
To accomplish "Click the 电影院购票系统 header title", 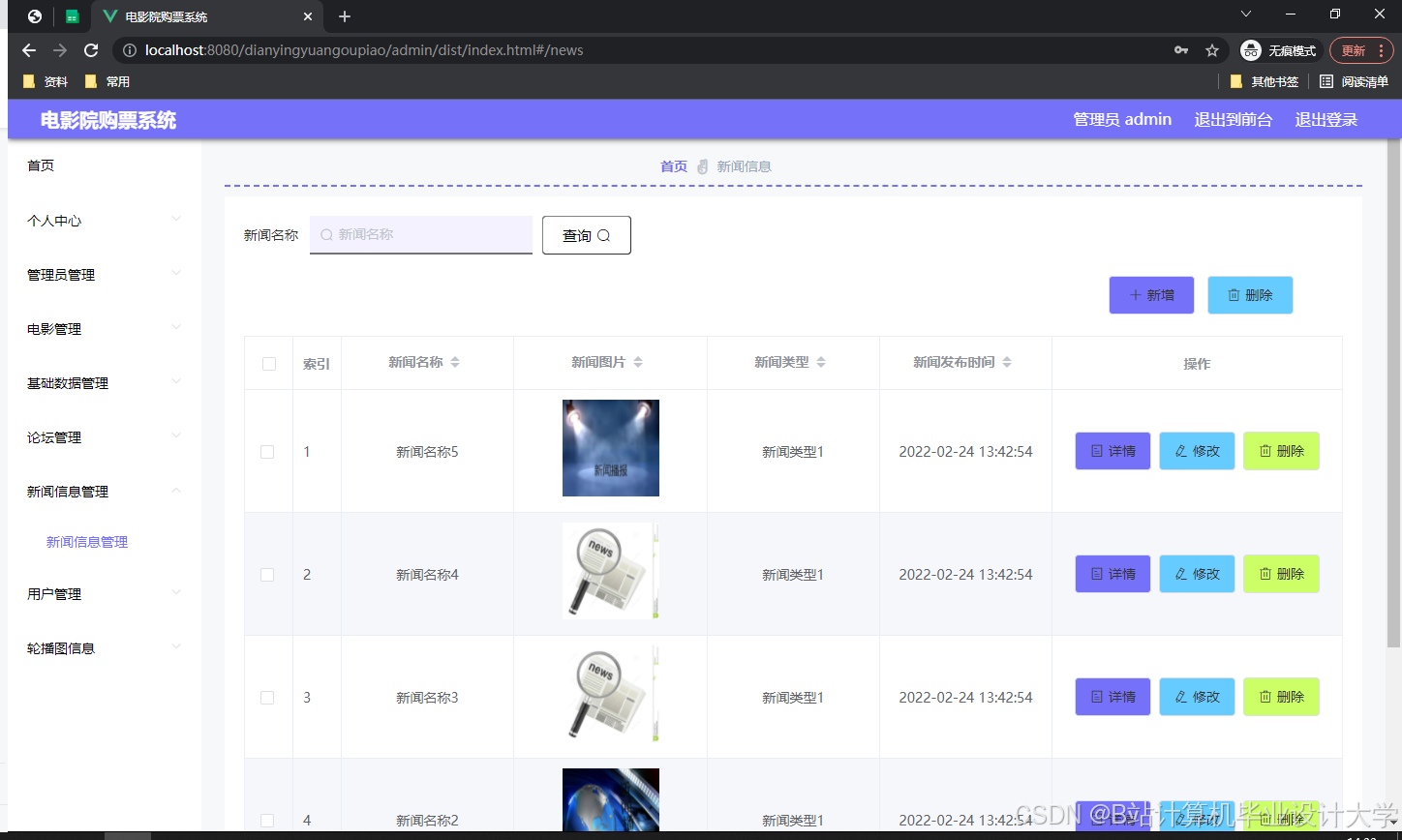I will click(108, 120).
